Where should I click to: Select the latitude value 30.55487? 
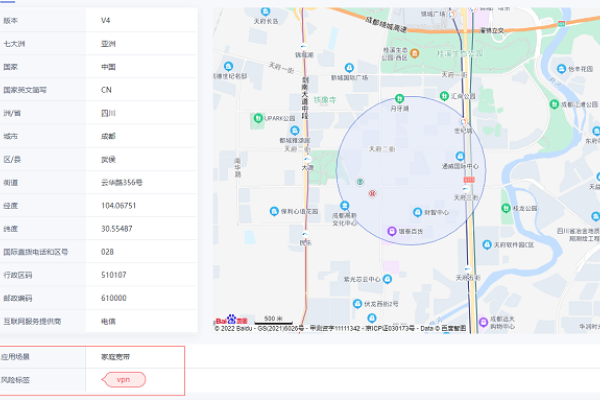pyautogui.click(x=117, y=229)
